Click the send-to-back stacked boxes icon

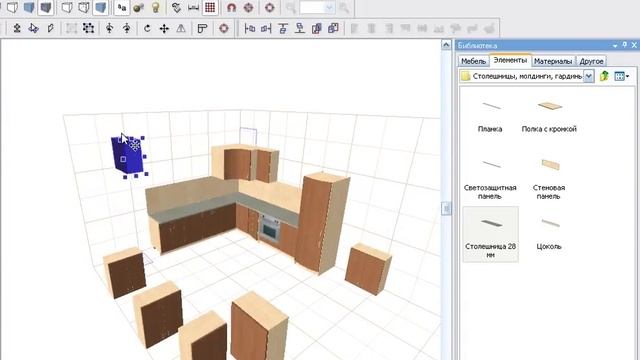click(x=333, y=28)
